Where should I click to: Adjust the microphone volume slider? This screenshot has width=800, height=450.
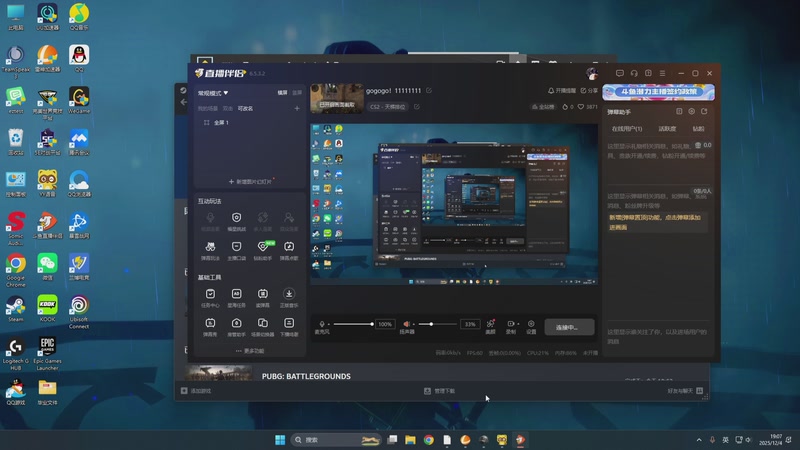(x=353, y=324)
